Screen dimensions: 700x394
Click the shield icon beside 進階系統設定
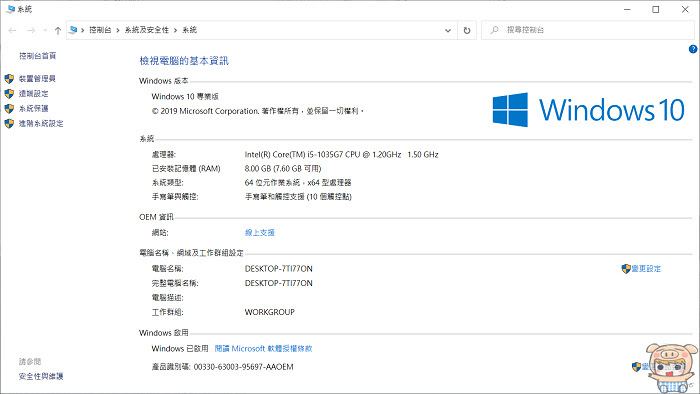coord(9,124)
